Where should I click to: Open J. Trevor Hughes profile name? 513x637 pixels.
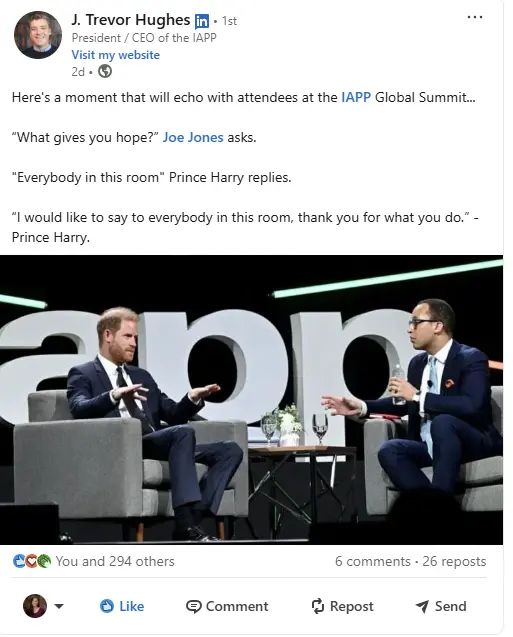(x=131, y=20)
